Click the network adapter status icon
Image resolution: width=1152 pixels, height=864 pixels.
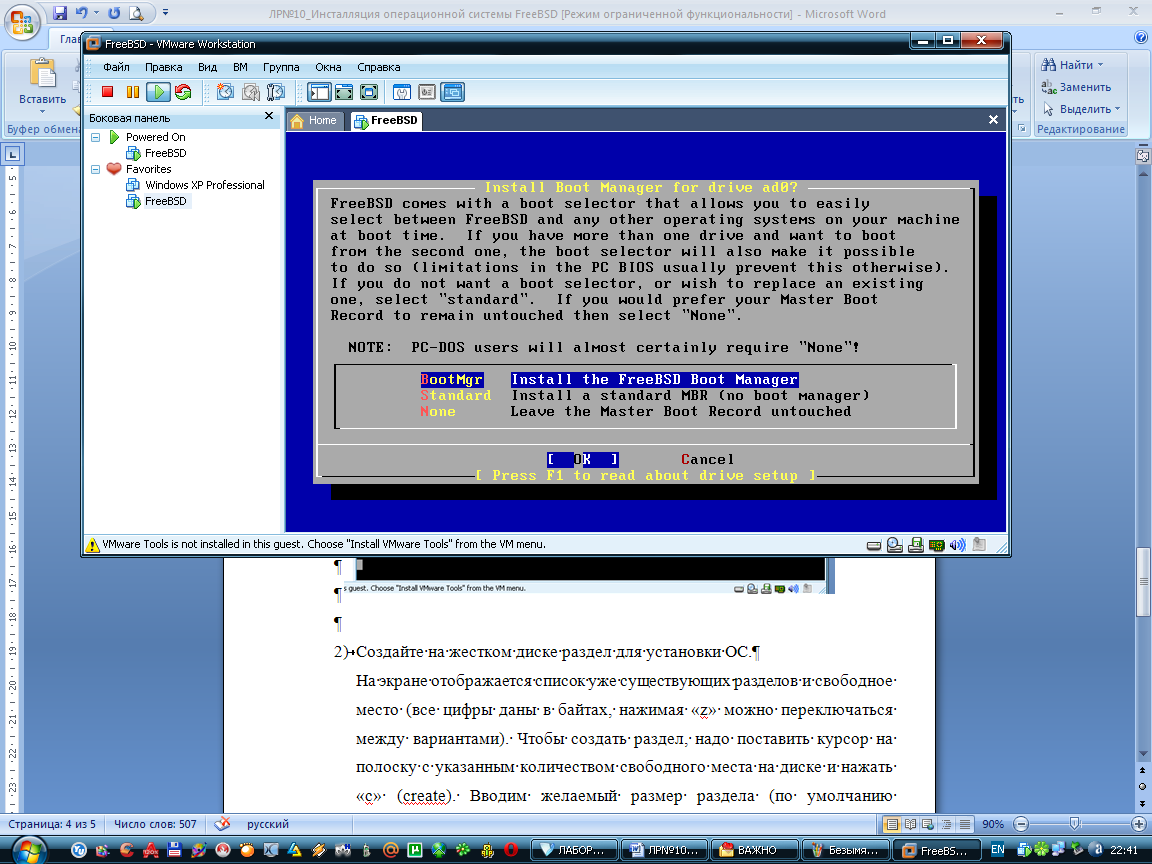tap(937, 545)
